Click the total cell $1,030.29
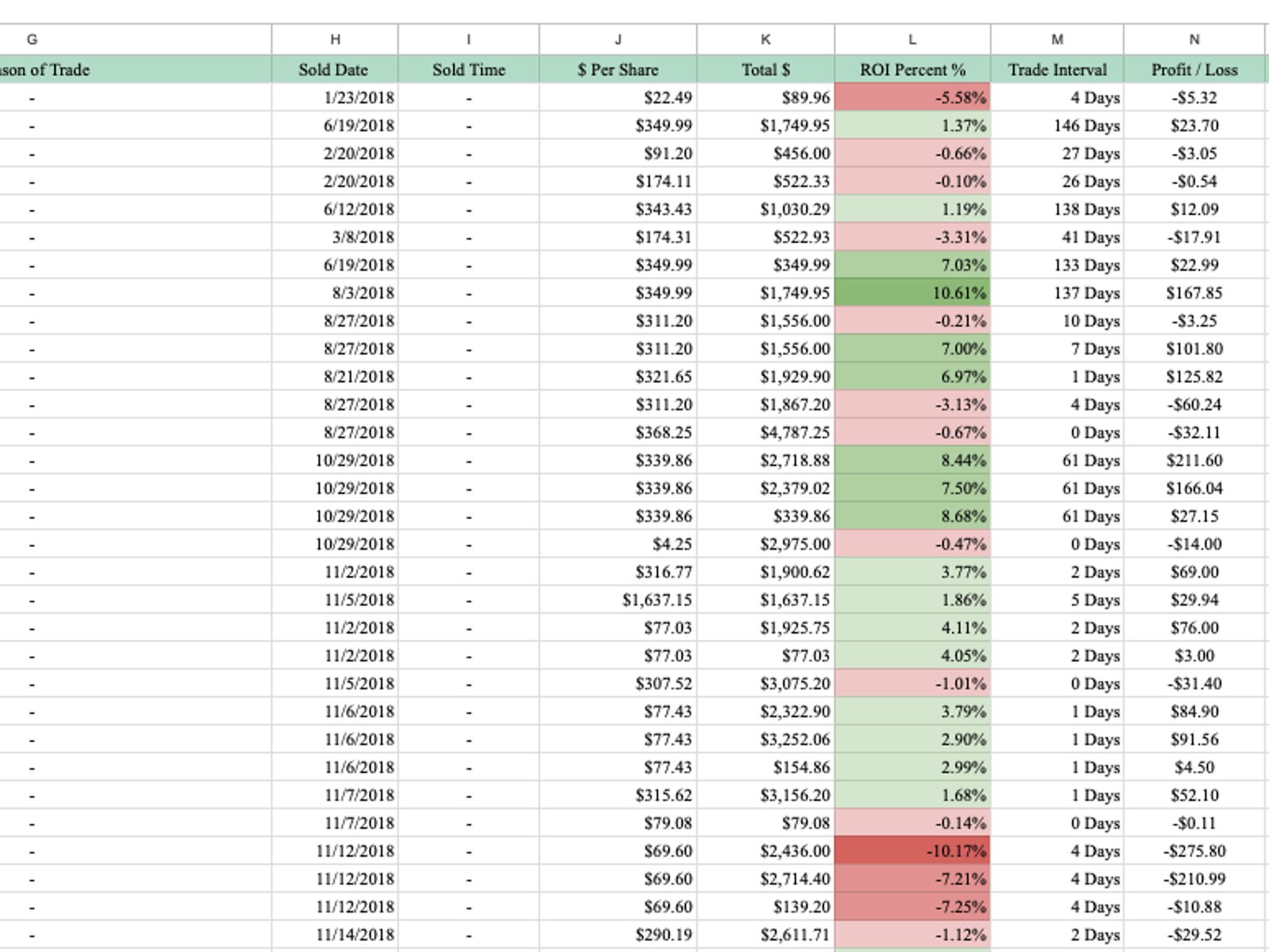 (766, 209)
